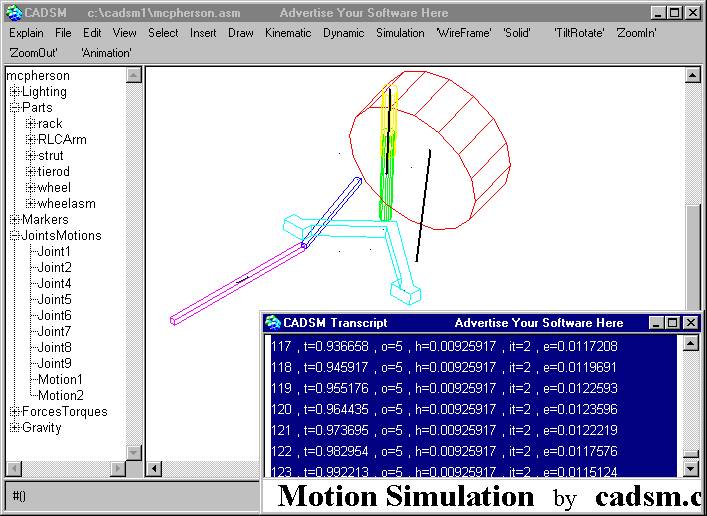Expand the Gravity tree node

(14, 428)
